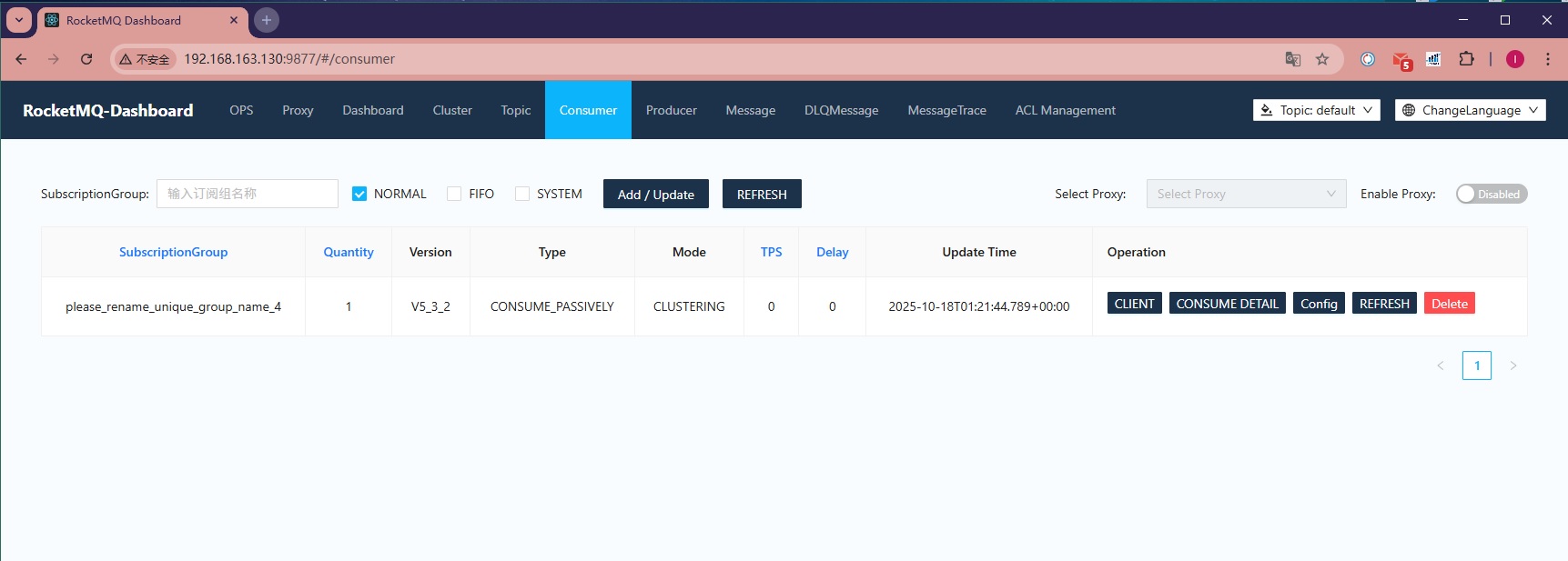The height and width of the screenshot is (561, 1568).
Task: Click please_rename_unique_group_name_4 cell
Action: [173, 306]
